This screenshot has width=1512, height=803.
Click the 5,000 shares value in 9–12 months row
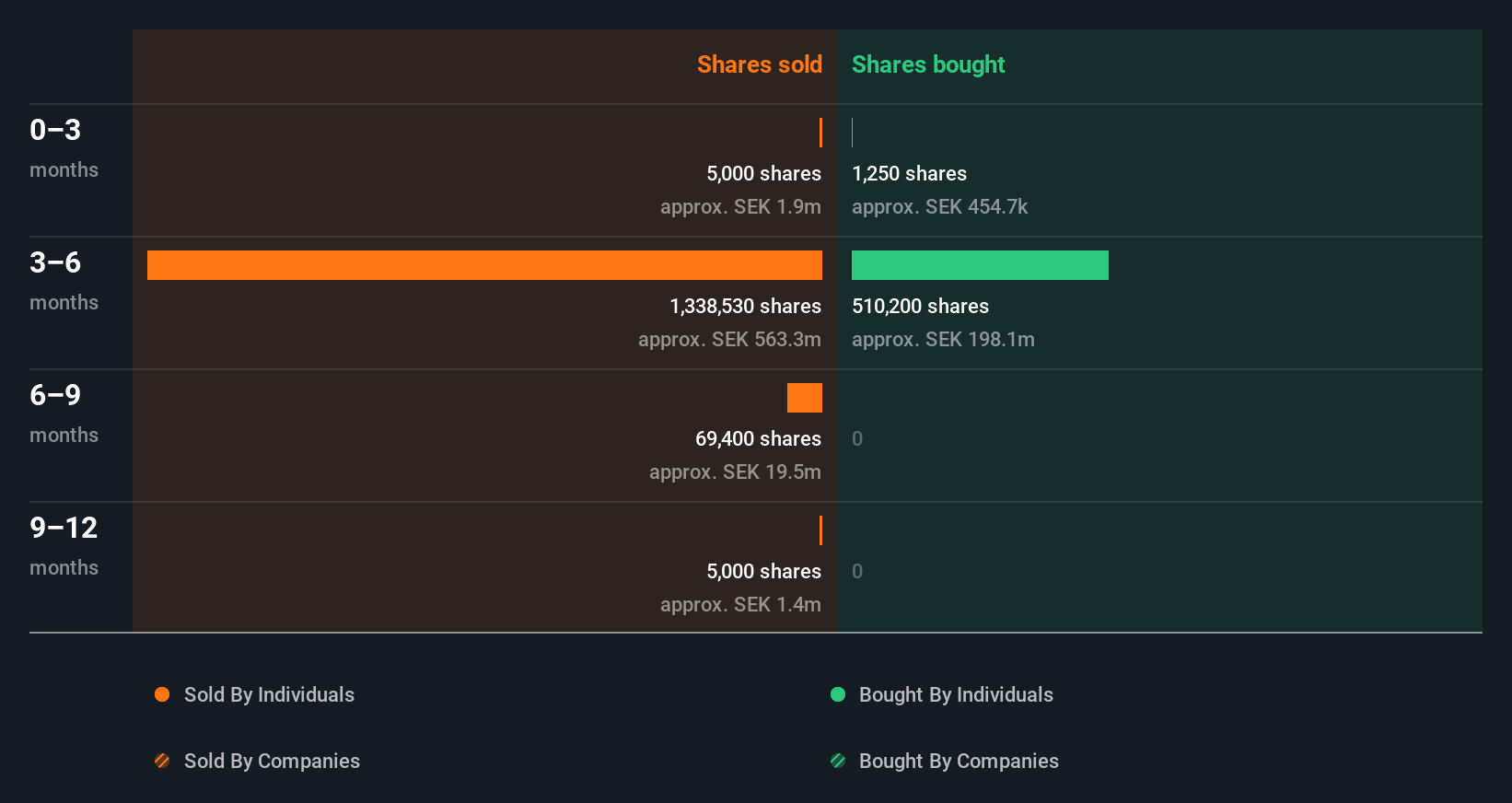point(763,571)
